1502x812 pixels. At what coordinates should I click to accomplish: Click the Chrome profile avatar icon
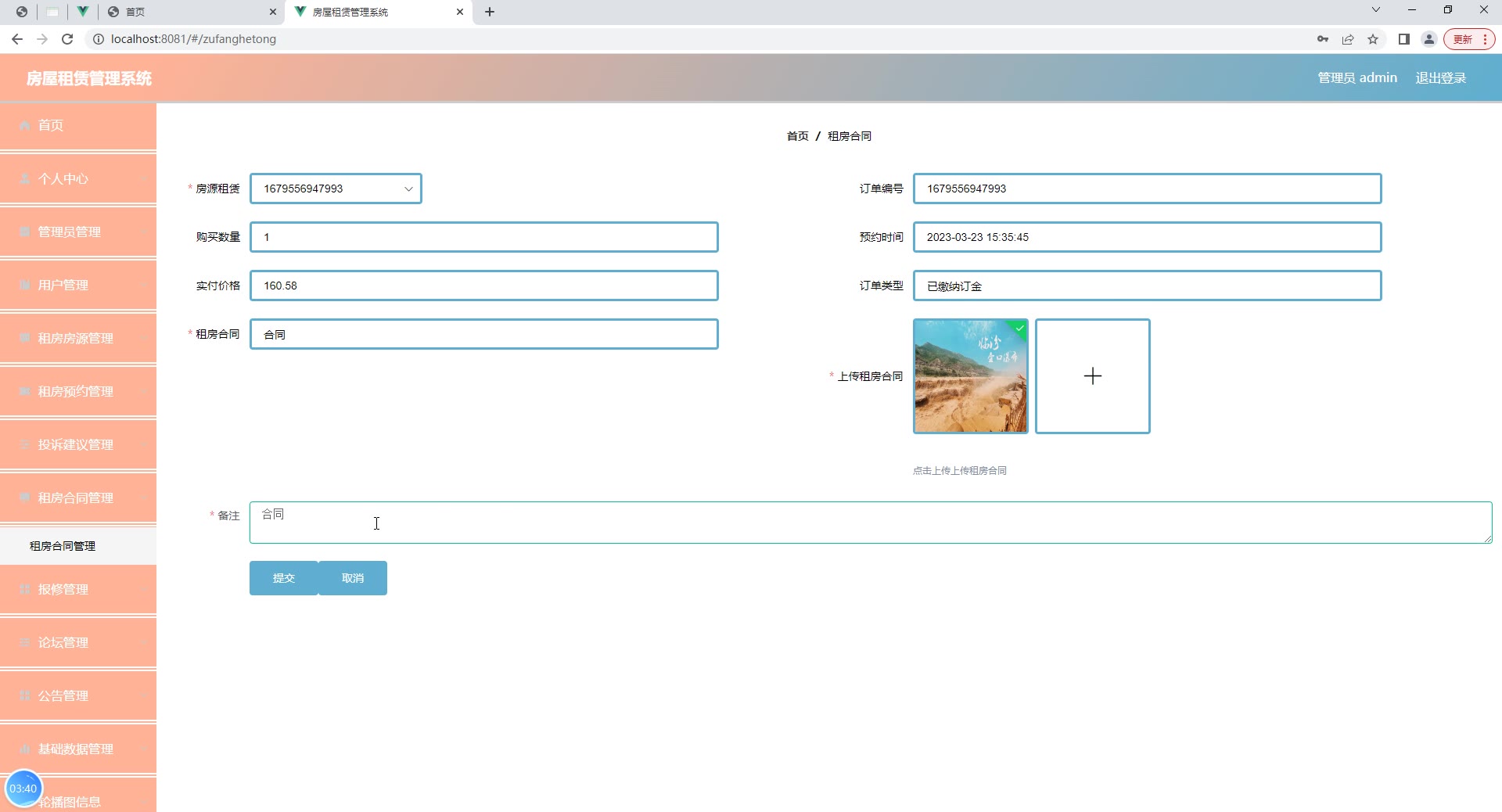[1429, 39]
